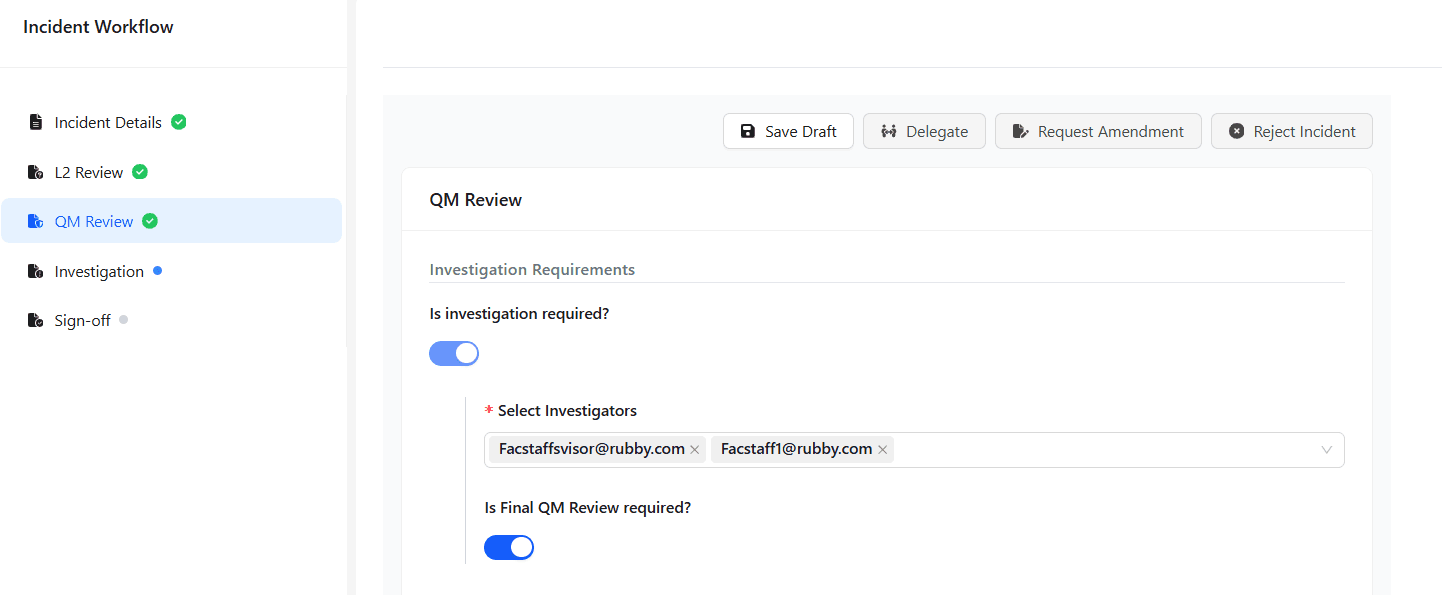
Task: Click inside the Select Investigators input field
Action: (x=1100, y=450)
